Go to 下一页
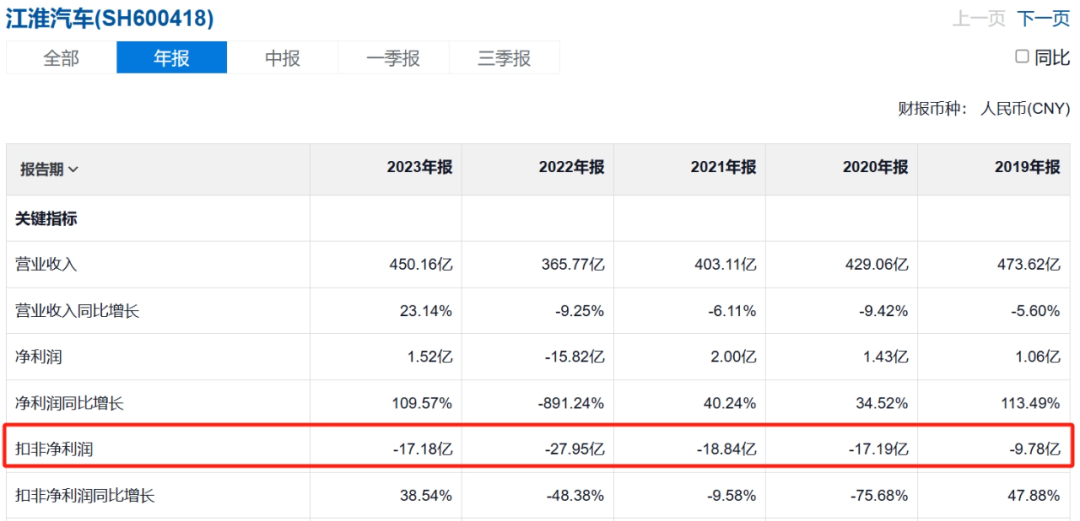Image resolution: width=1080 pixels, height=521 pixels. tap(1043, 19)
